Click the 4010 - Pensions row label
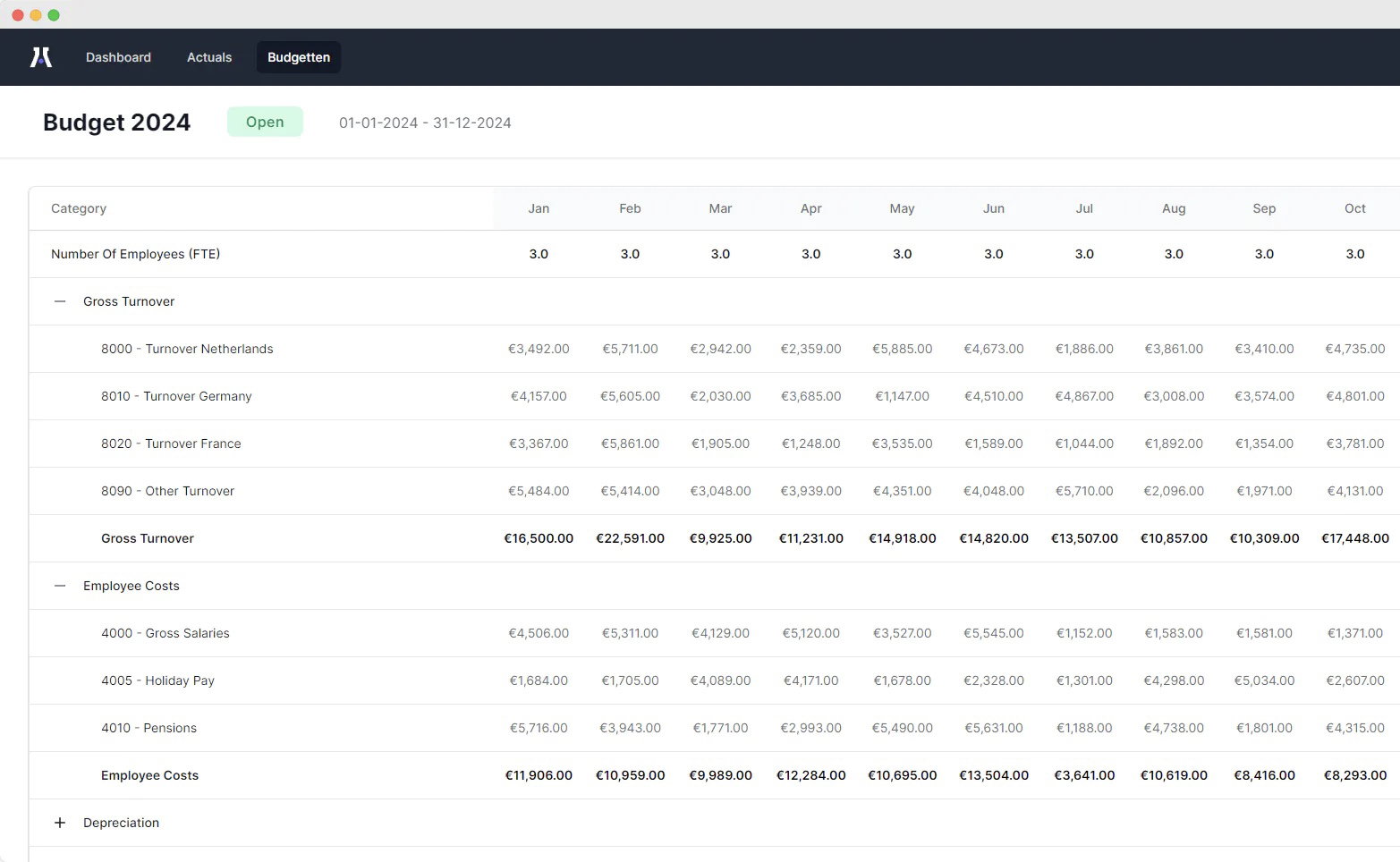 tap(148, 728)
